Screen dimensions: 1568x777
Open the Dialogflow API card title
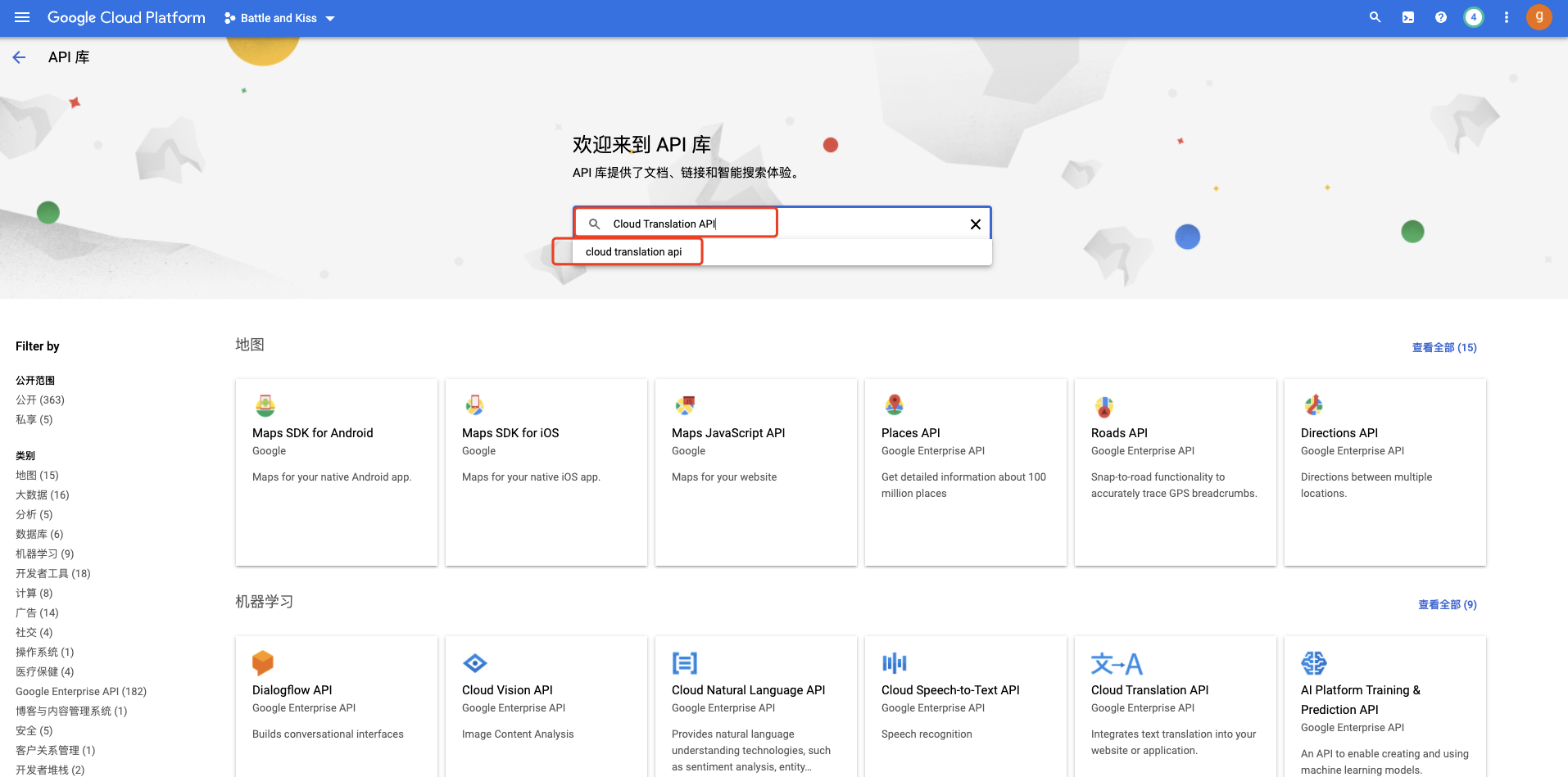[292, 690]
